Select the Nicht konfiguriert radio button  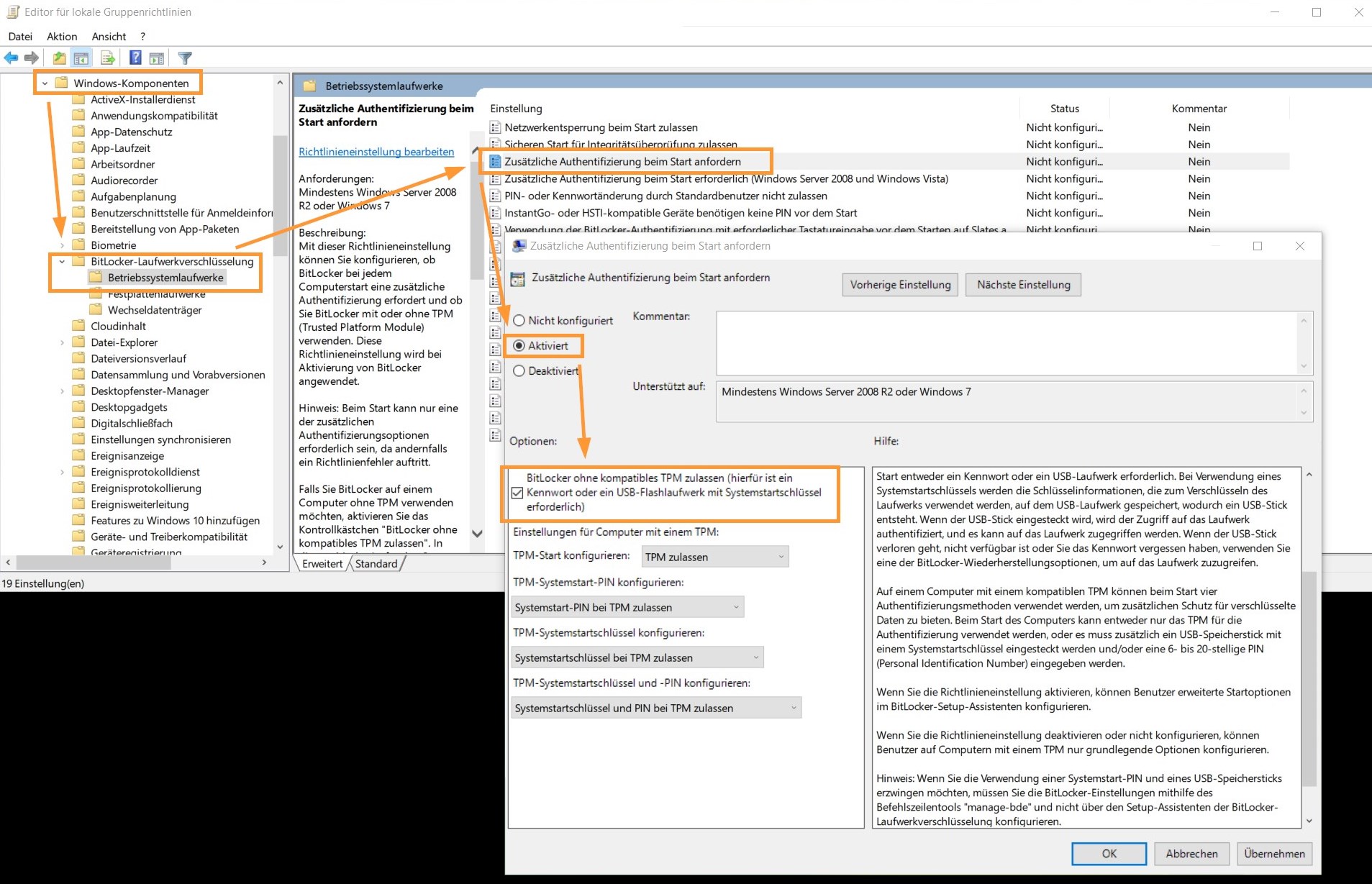point(519,321)
